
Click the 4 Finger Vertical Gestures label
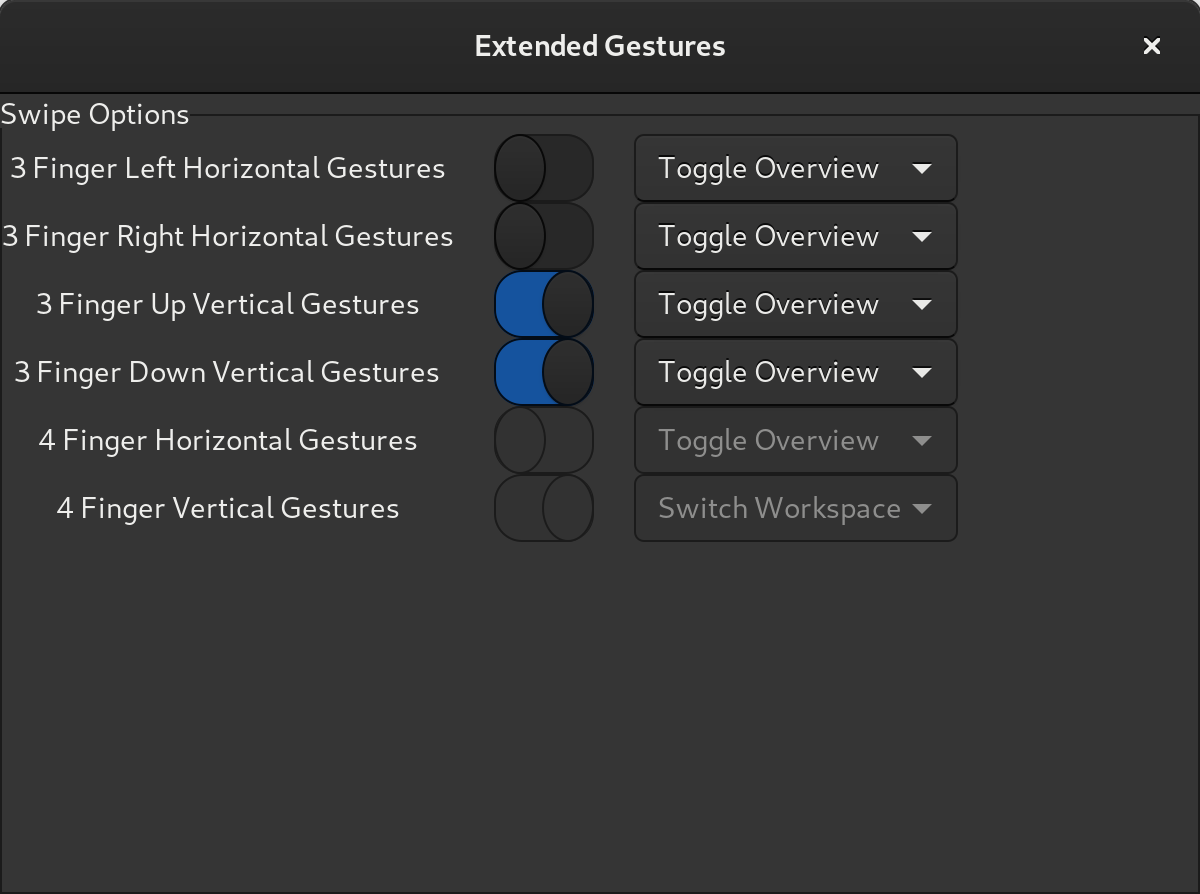[228, 508]
